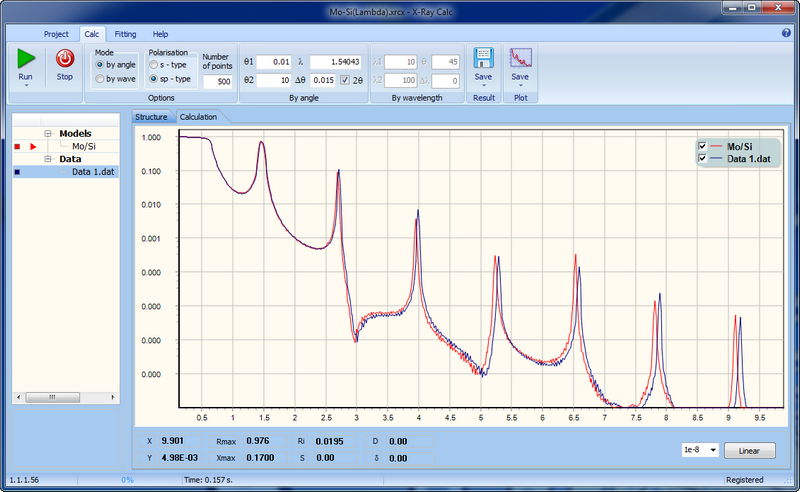Click the Xmax value 0.1700
This screenshot has width=800, height=492.
pyautogui.click(x=260, y=458)
